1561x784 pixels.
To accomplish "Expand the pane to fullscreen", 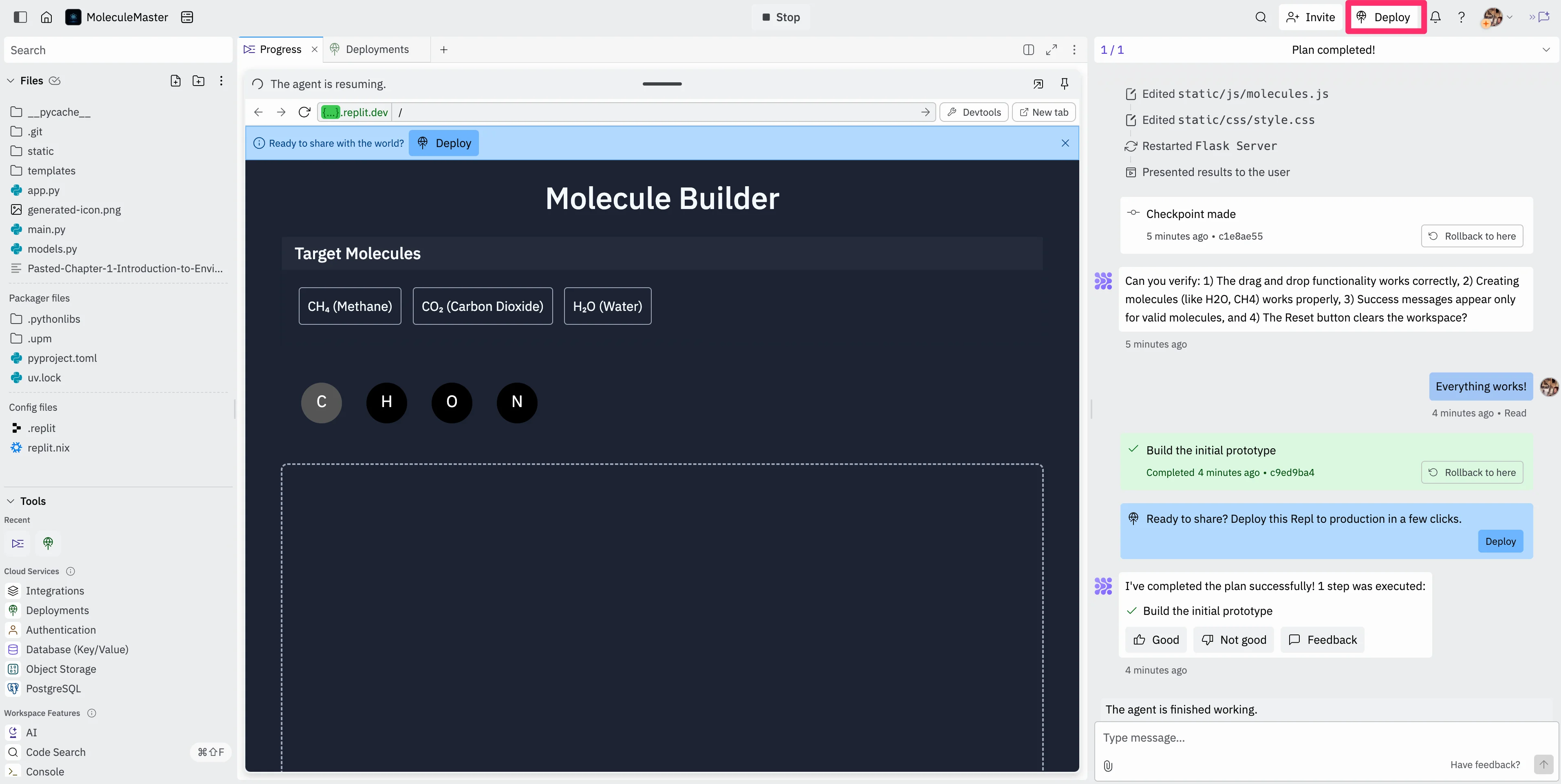I will [x=1052, y=50].
